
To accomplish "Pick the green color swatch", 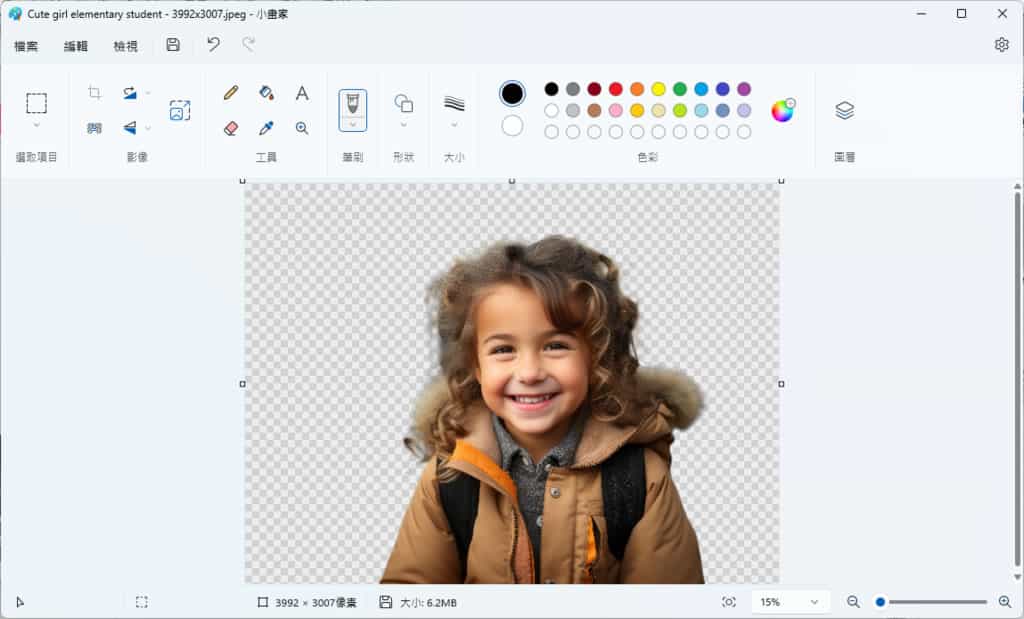I will [680, 89].
